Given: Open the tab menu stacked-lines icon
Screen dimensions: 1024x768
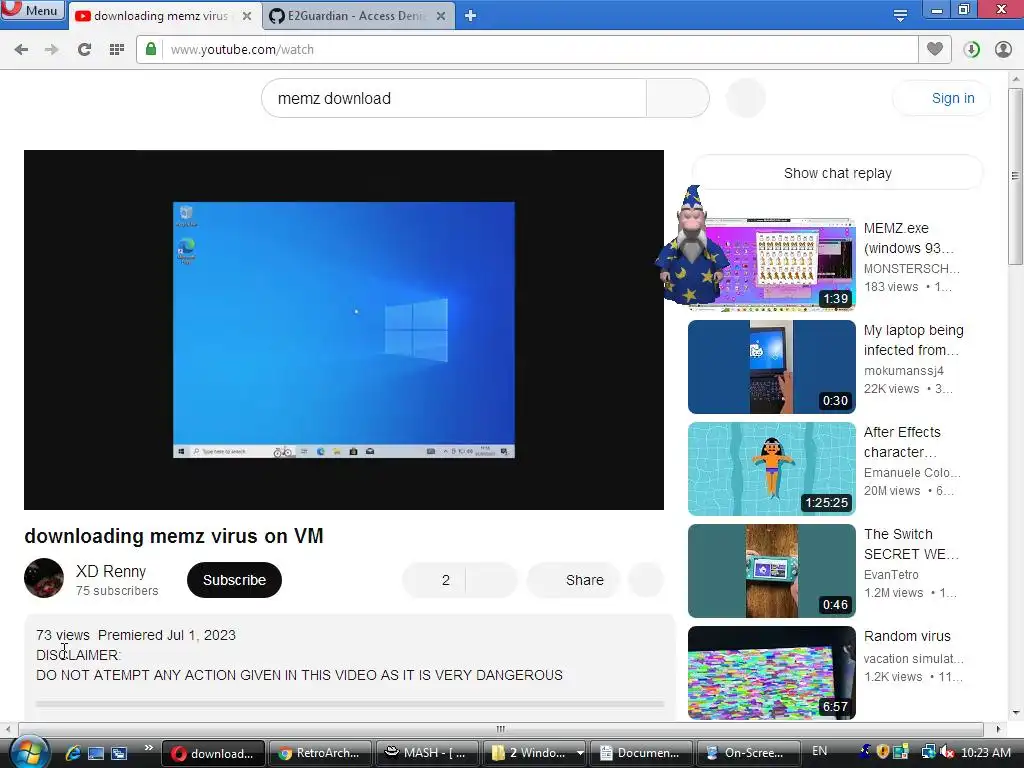Looking at the screenshot, I should coord(900,15).
